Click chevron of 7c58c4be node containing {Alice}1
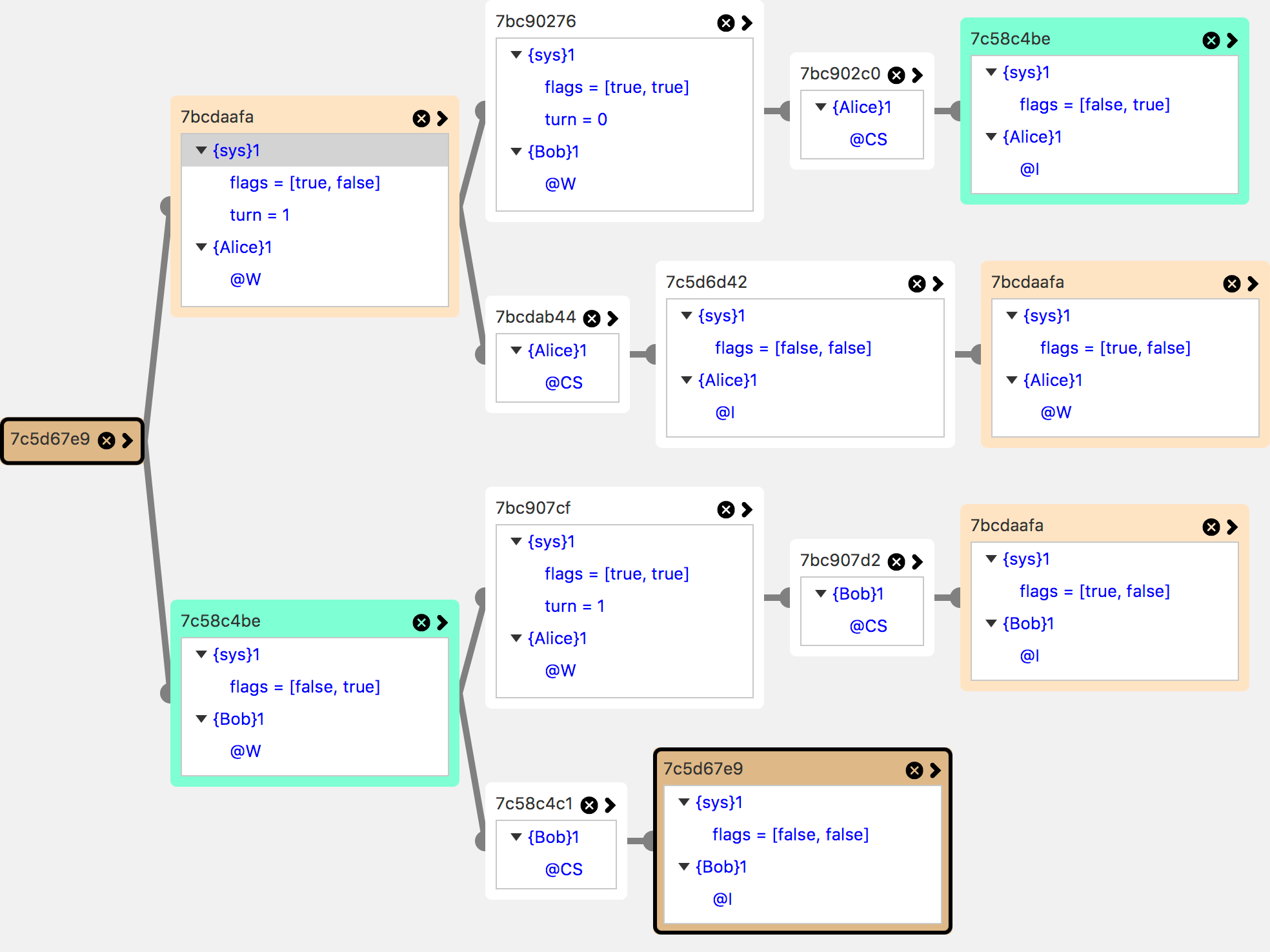Viewport: 1270px width, 952px height. (1232, 41)
